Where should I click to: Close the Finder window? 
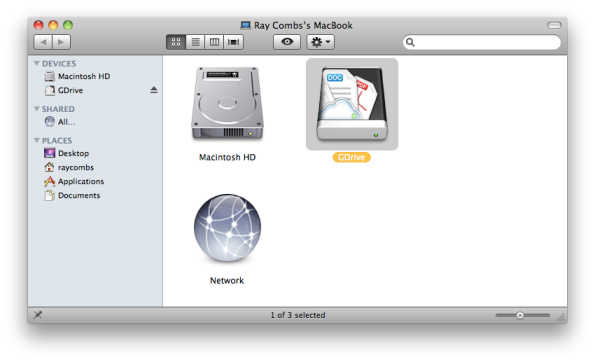click(x=38, y=25)
